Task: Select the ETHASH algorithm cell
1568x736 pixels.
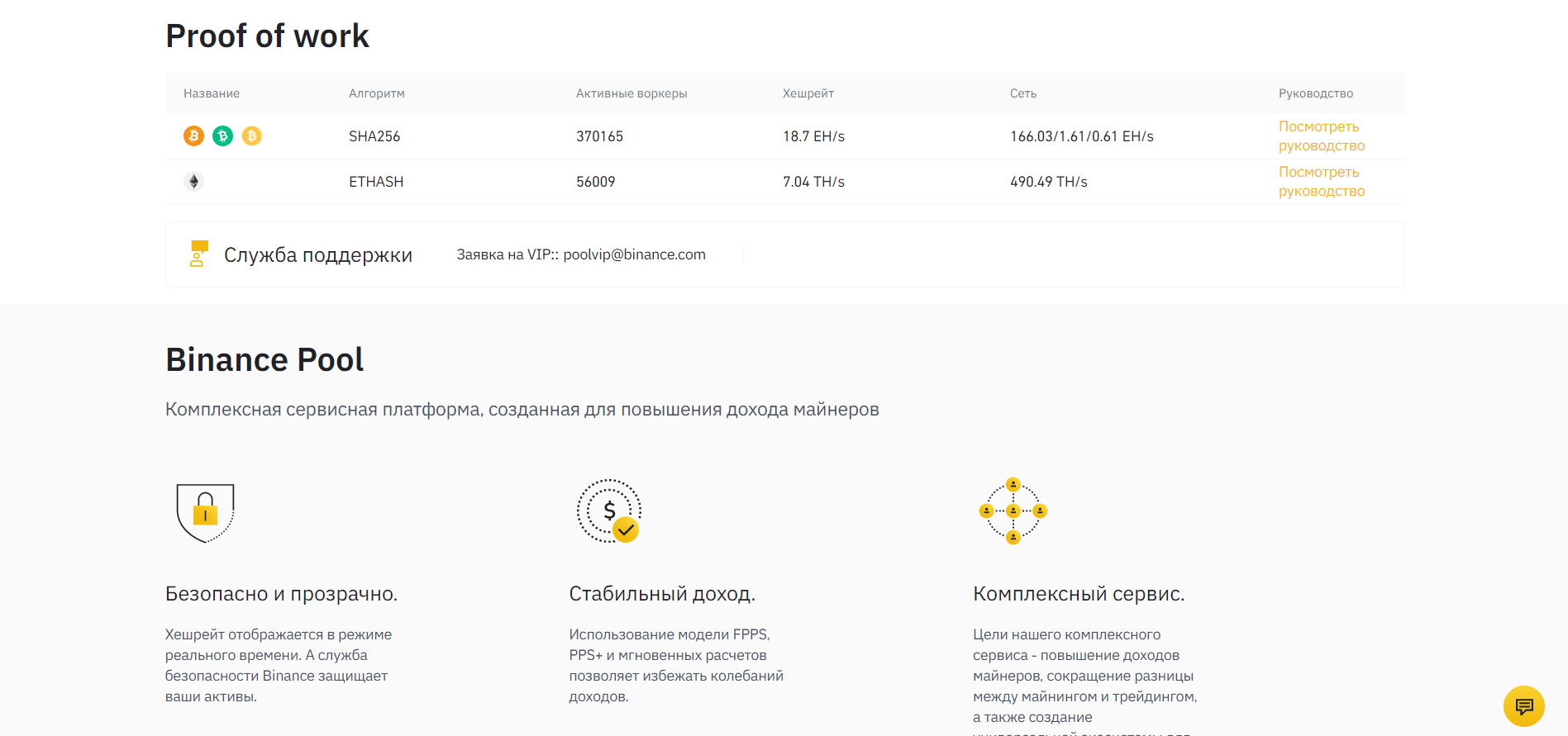Action: [376, 182]
